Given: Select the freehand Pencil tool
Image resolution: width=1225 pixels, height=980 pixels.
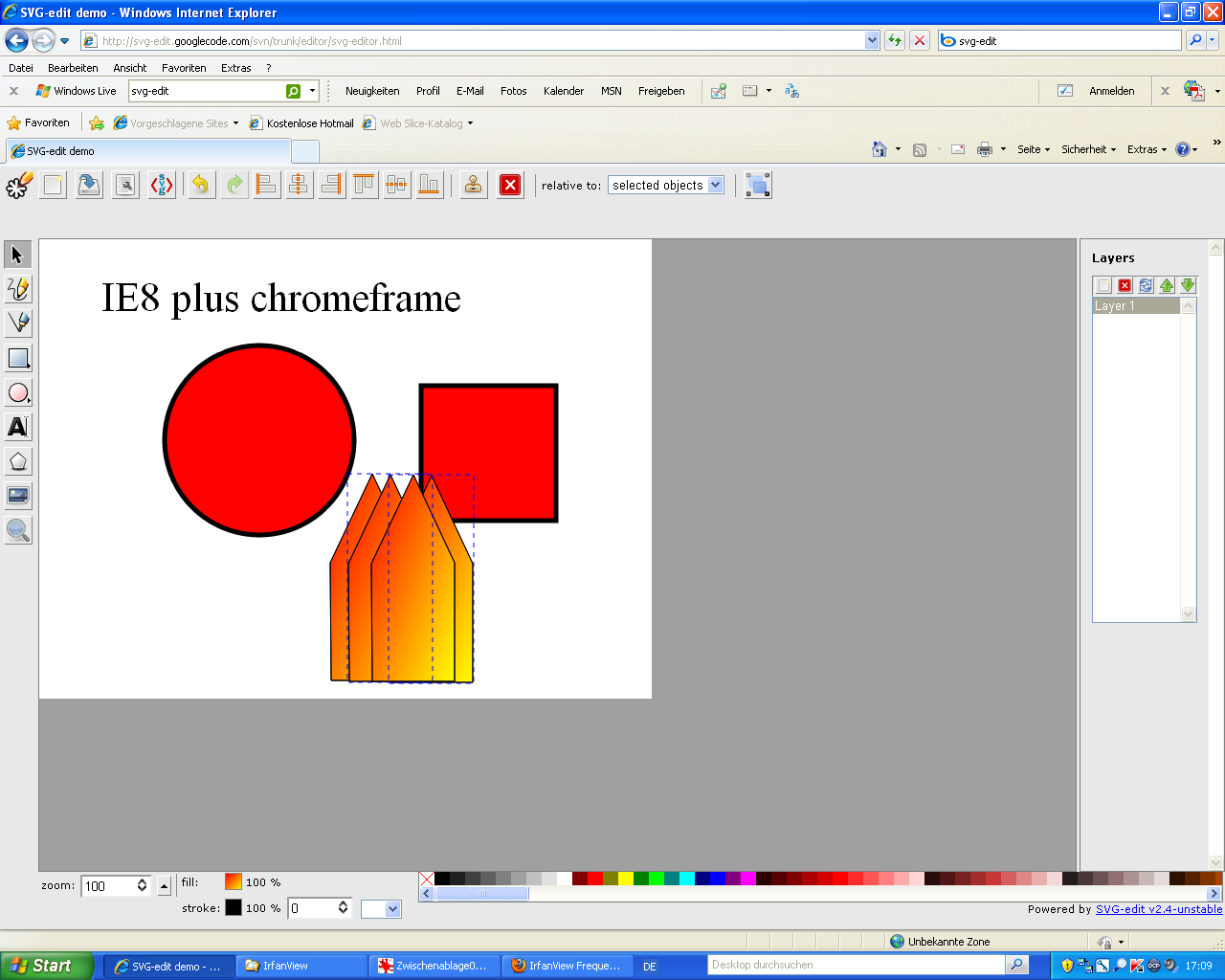Looking at the screenshot, I should 18,289.
